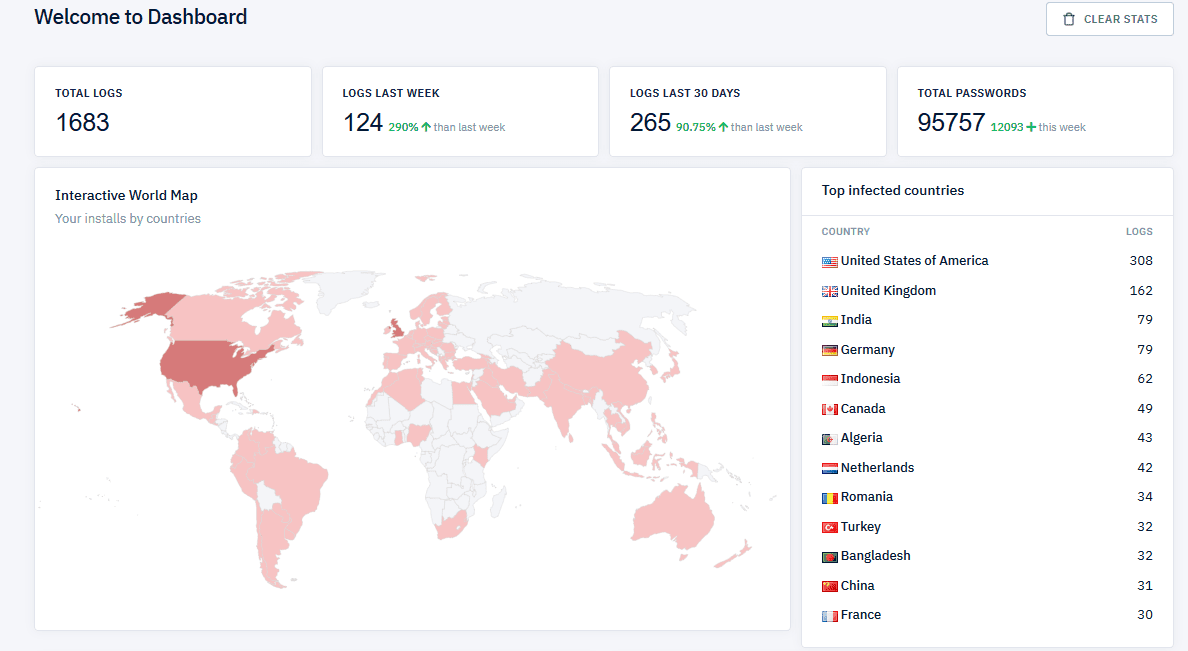This screenshot has width=1188, height=651.
Task: Click the green plus icon beside 12093
Action: coord(1031,127)
